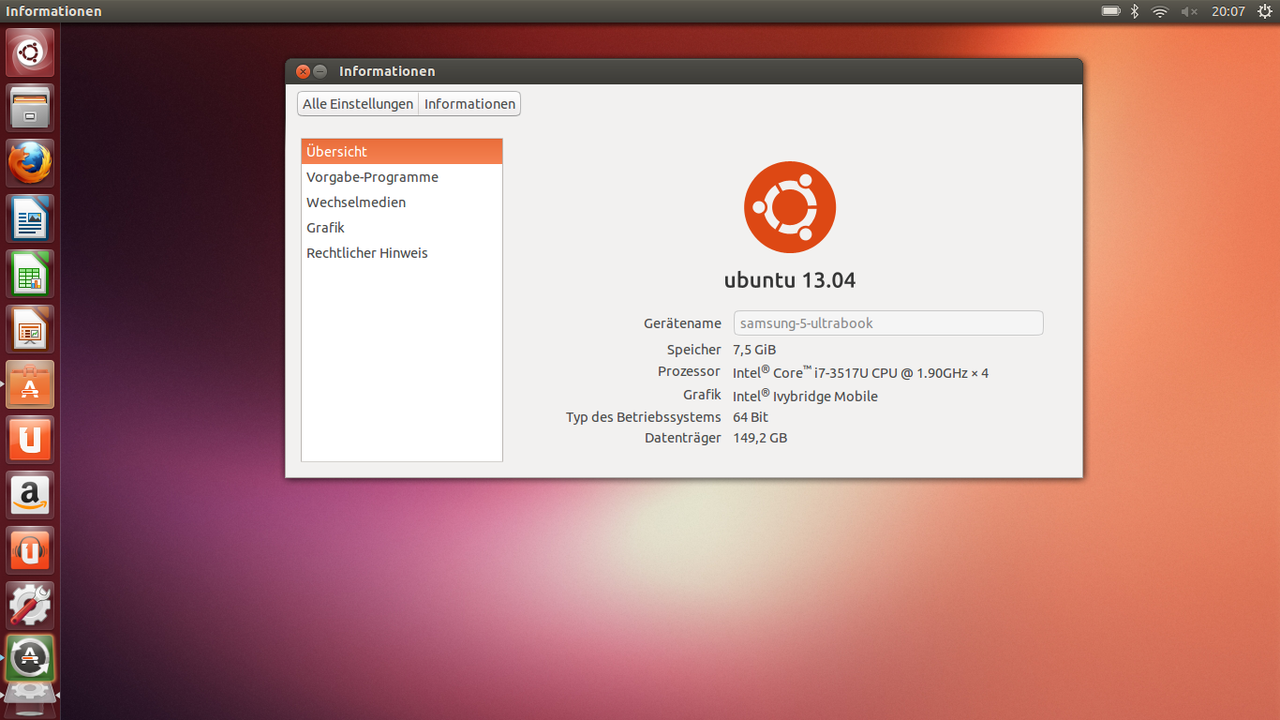
Task: Open the Ubuntu Dash home launcher
Action: point(30,52)
